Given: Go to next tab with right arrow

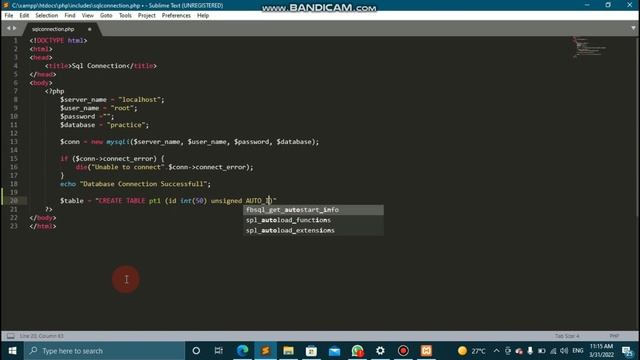Looking at the screenshot, I should (14, 28).
